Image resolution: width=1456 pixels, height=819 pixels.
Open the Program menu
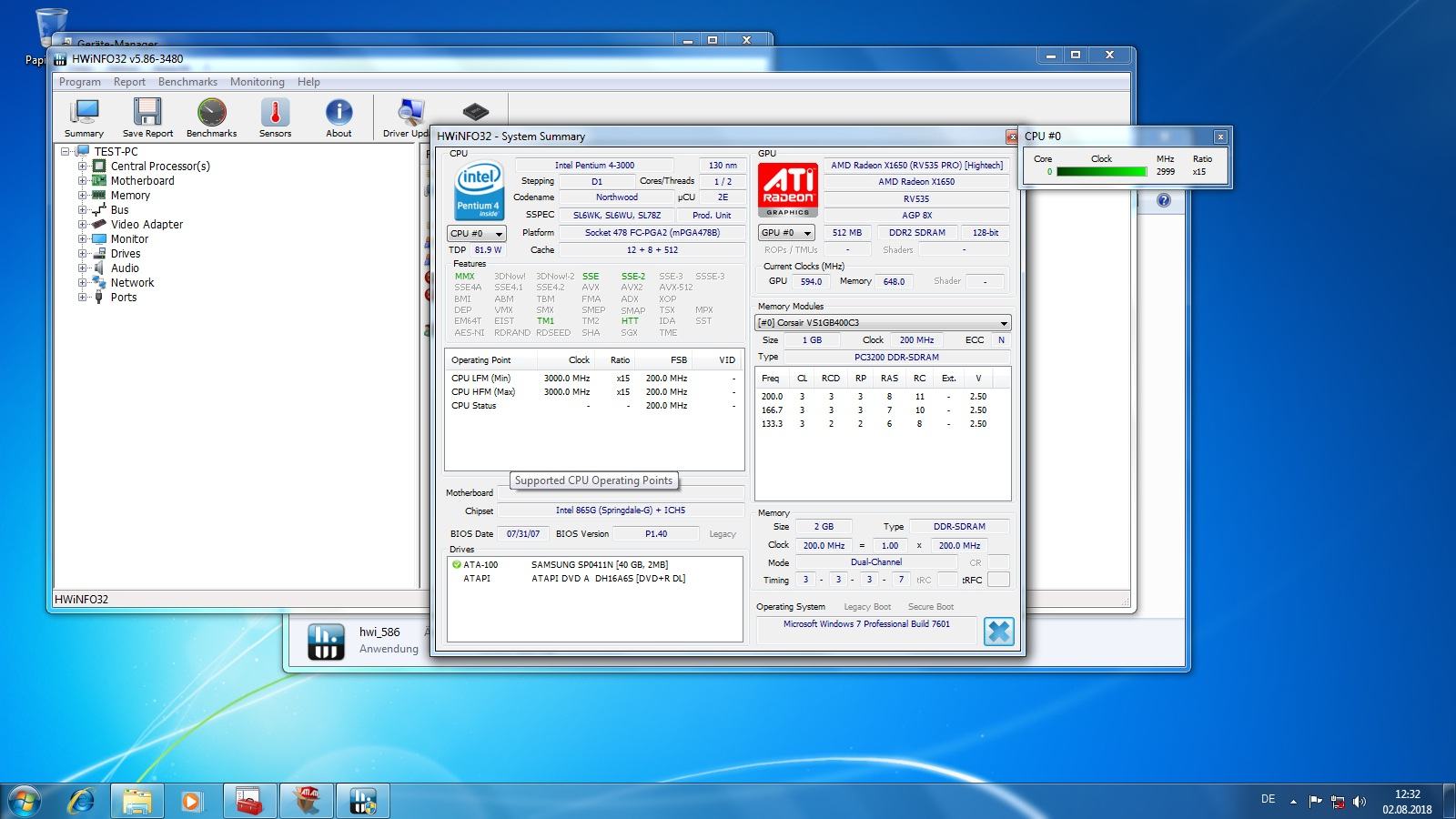tap(80, 82)
